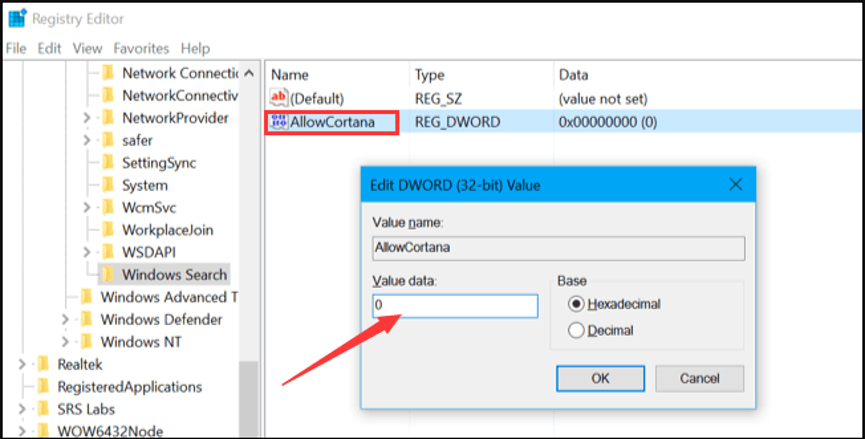Expand the Windows NT tree node
Screen dimensions: 865x439
tap(66, 342)
